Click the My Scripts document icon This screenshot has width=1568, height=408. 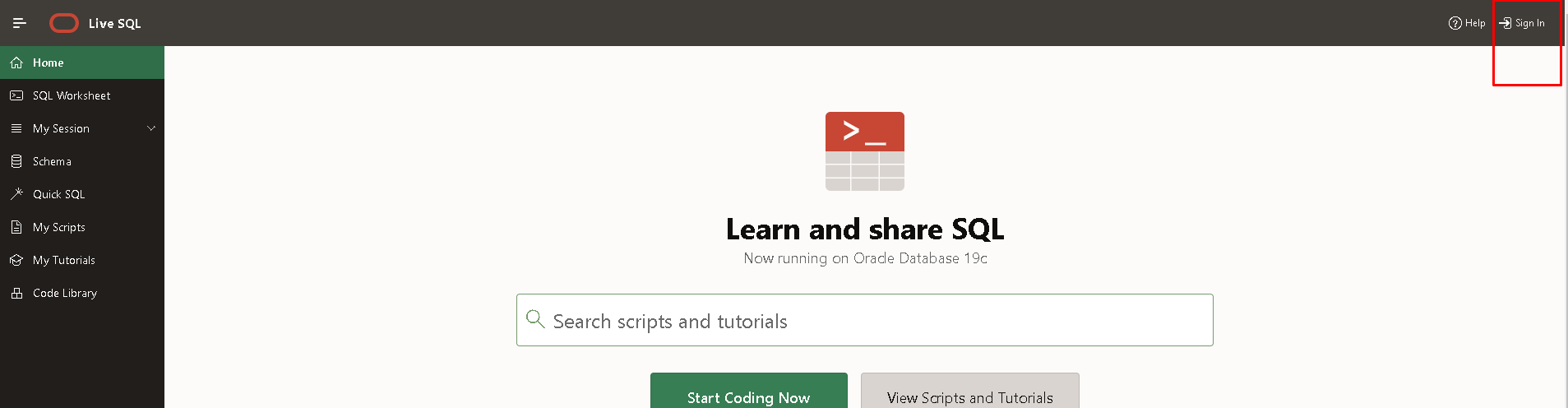click(x=16, y=227)
